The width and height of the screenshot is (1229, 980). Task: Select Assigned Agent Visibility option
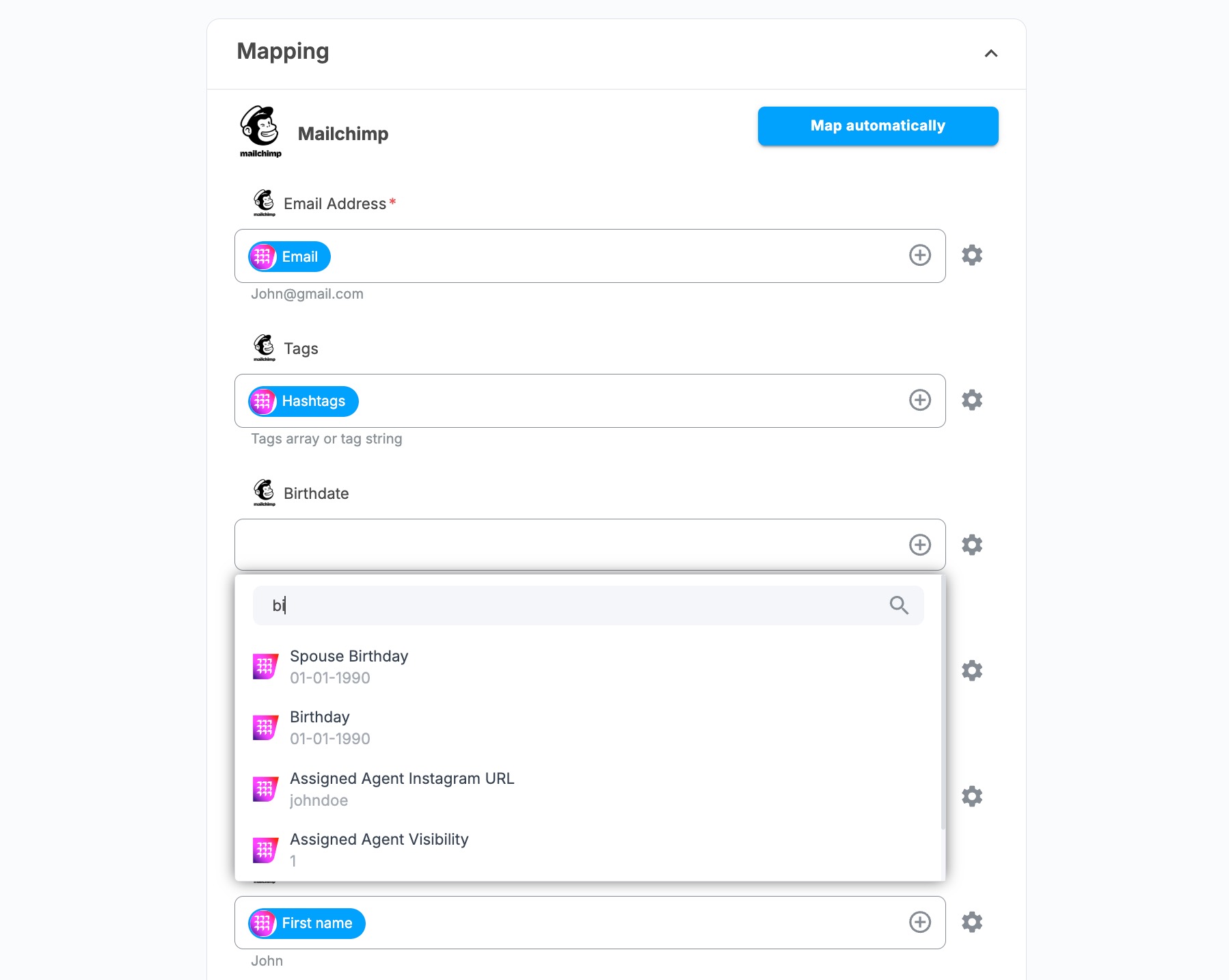tap(379, 849)
